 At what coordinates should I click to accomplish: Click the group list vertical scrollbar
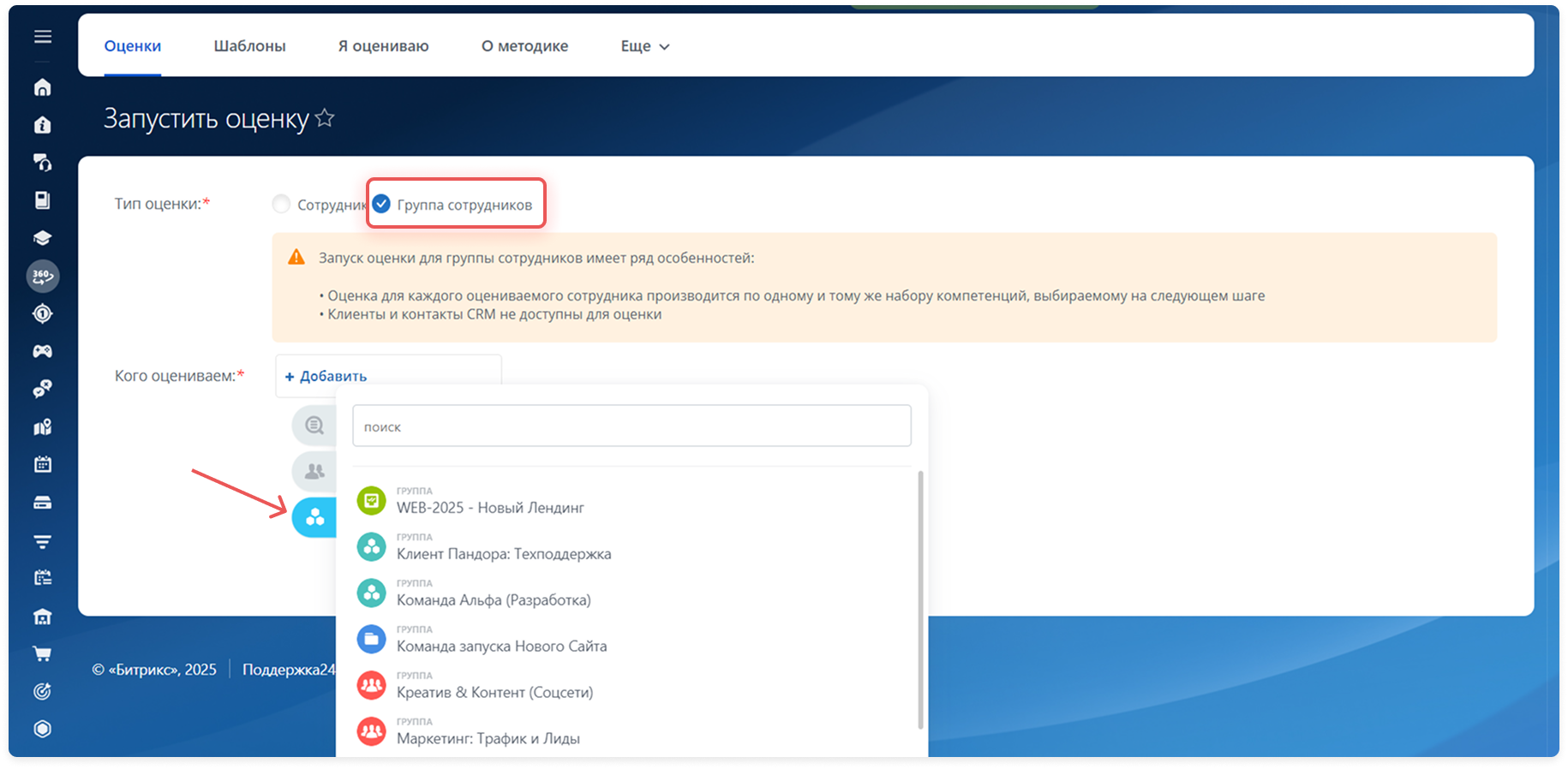tap(921, 599)
